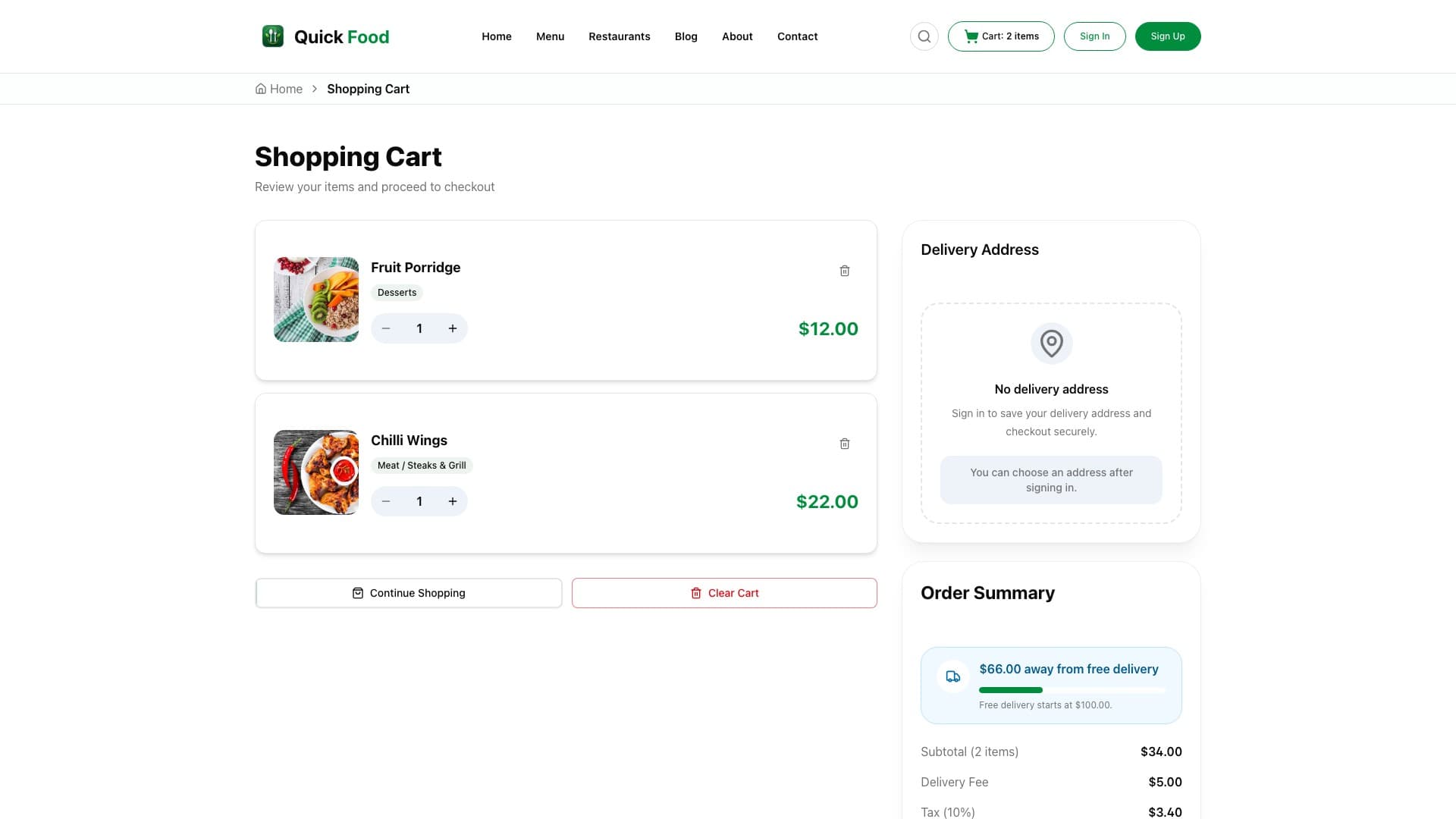This screenshot has width=1456, height=819.
Task: Click Continue Shopping button
Action: coord(409,593)
